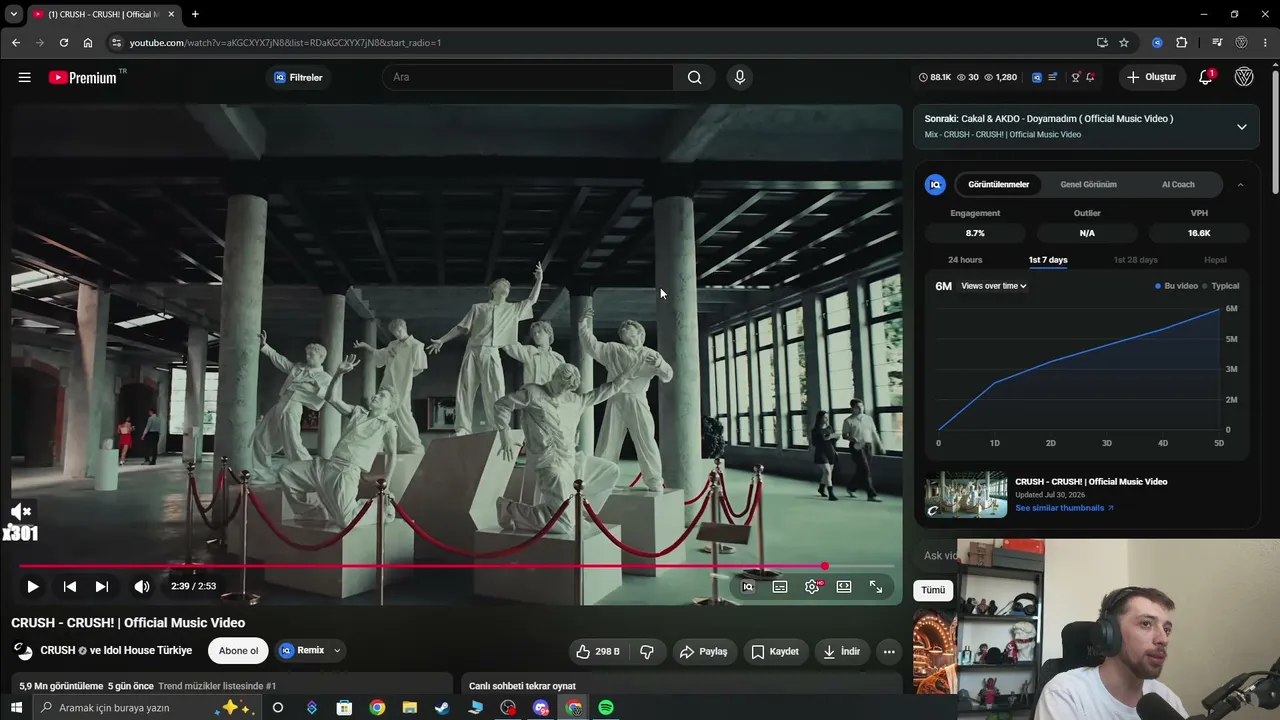Unmute the video with the volume button

point(142,587)
